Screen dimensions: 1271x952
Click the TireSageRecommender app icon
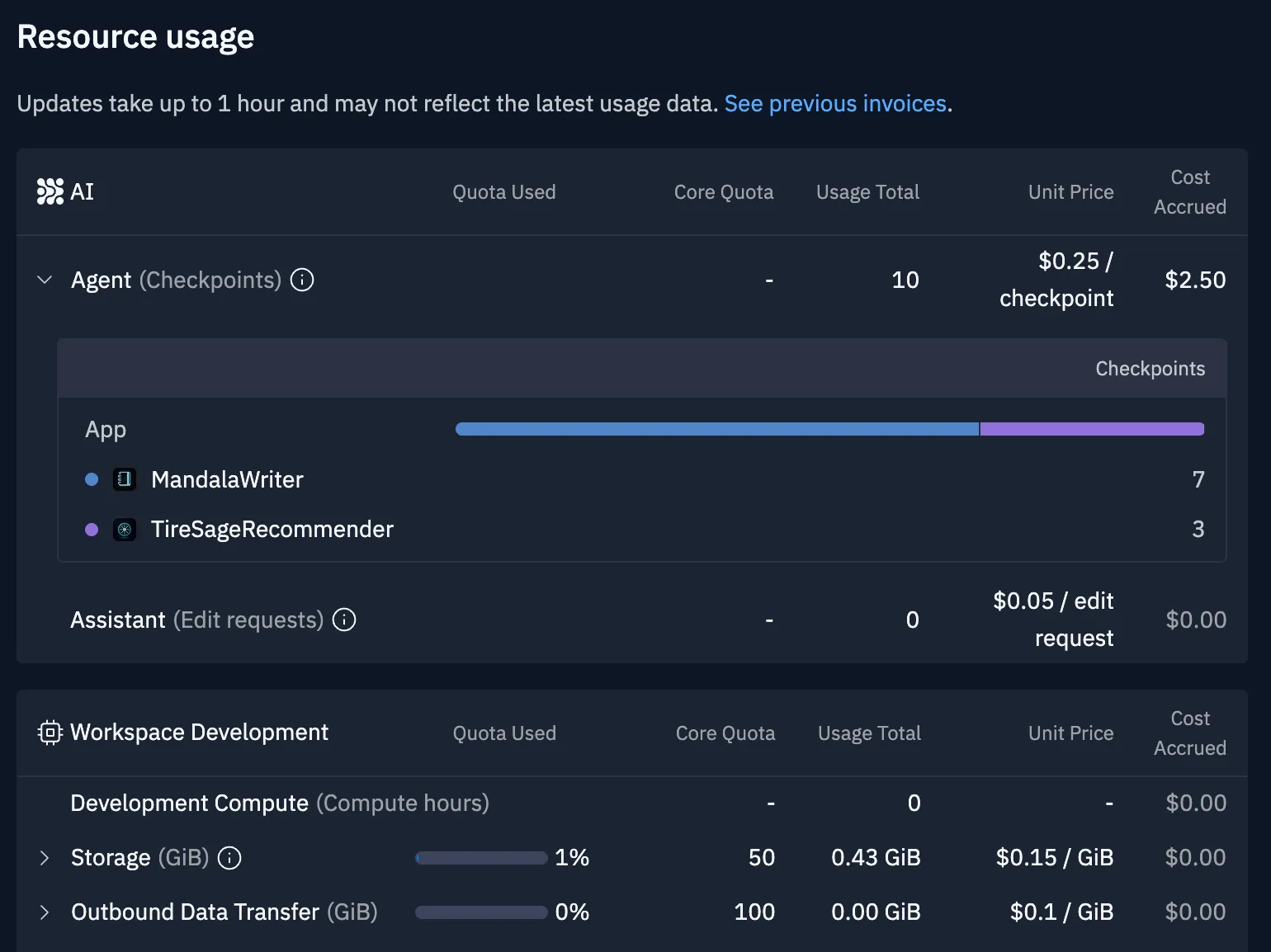(125, 530)
